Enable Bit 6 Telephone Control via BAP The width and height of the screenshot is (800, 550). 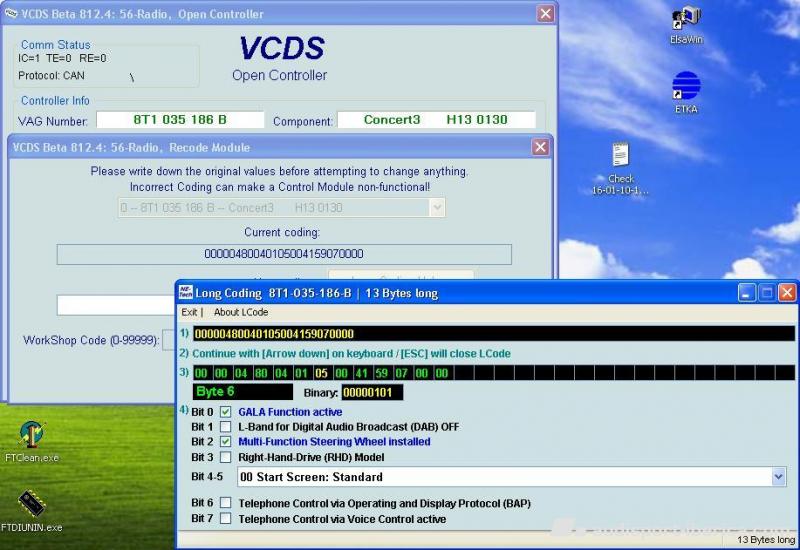[226, 503]
